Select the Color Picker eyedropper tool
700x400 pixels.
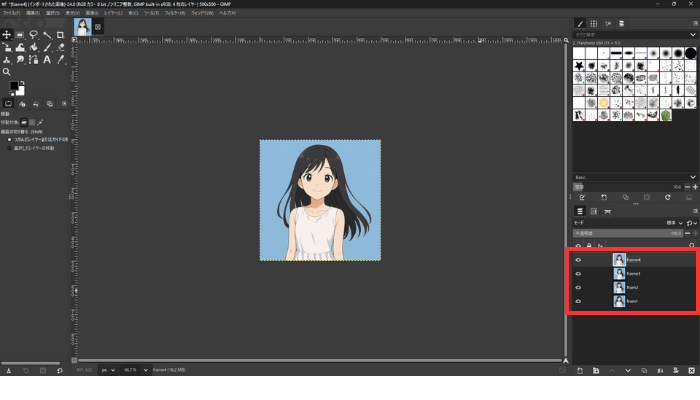click(x=60, y=60)
